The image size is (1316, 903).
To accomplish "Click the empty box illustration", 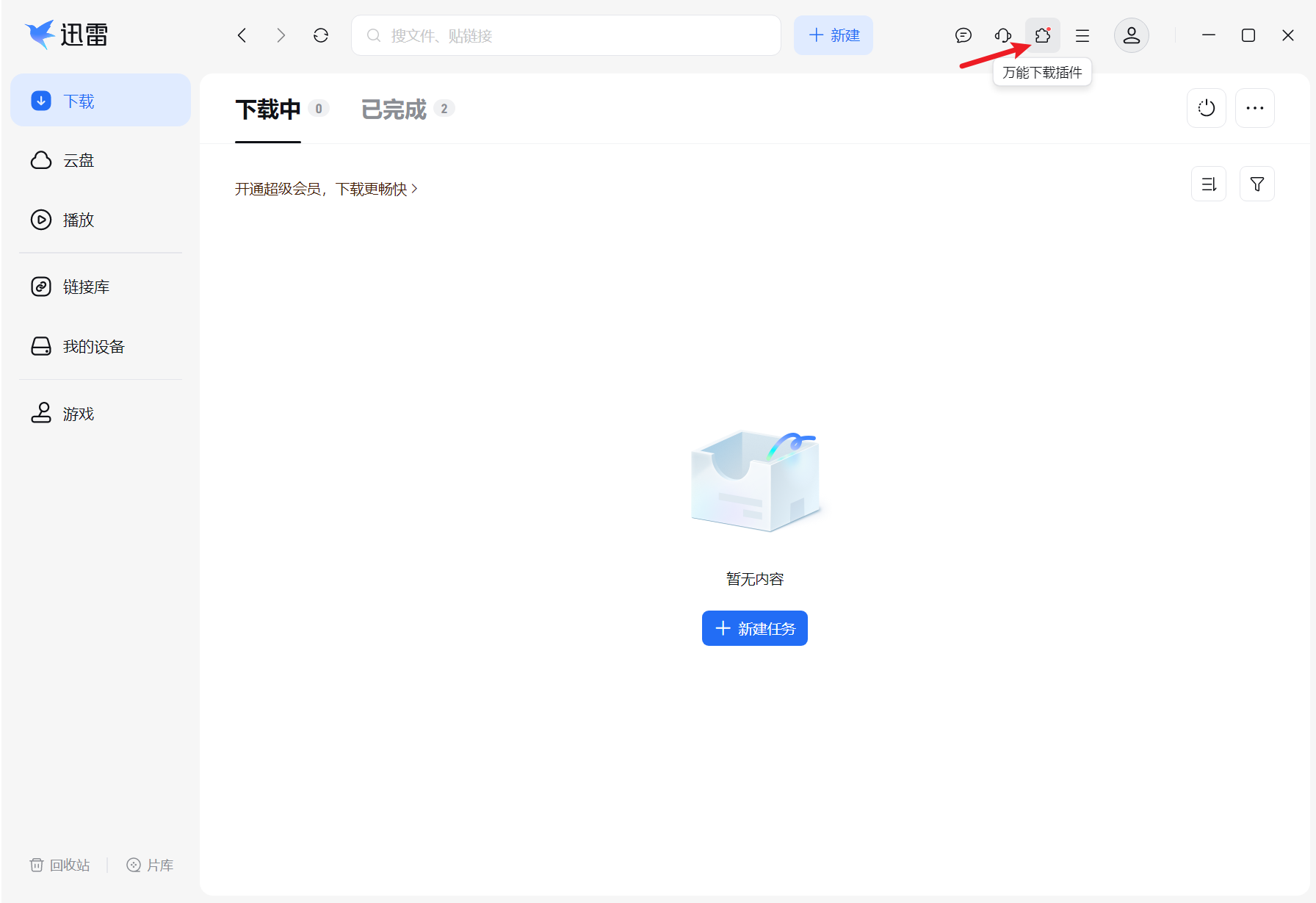I will [755, 481].
